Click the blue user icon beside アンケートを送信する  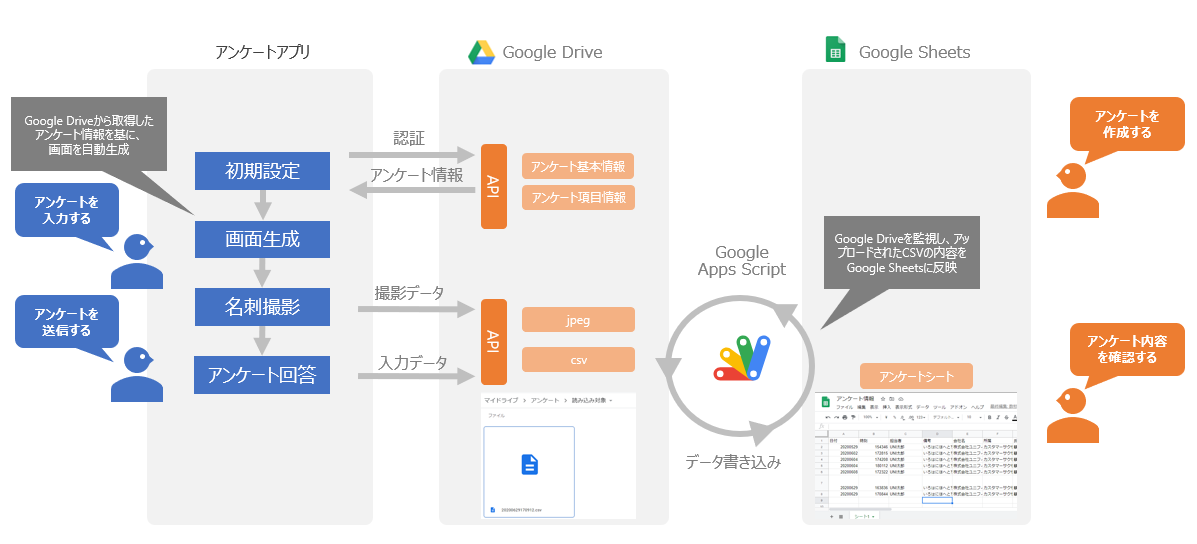[136, 374]
